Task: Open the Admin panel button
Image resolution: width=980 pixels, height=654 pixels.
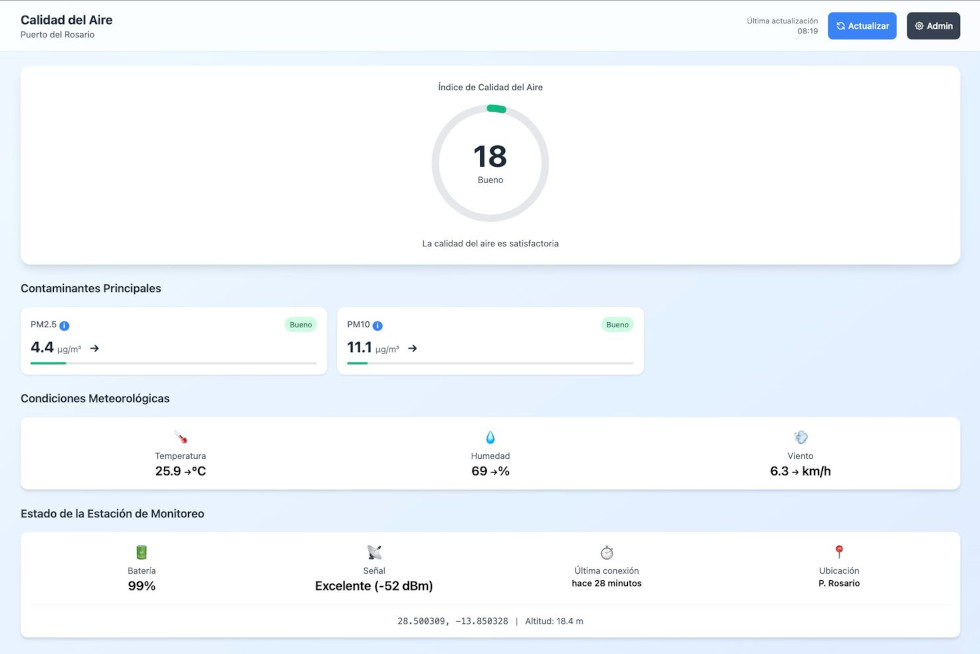Action: coord(933,26)
